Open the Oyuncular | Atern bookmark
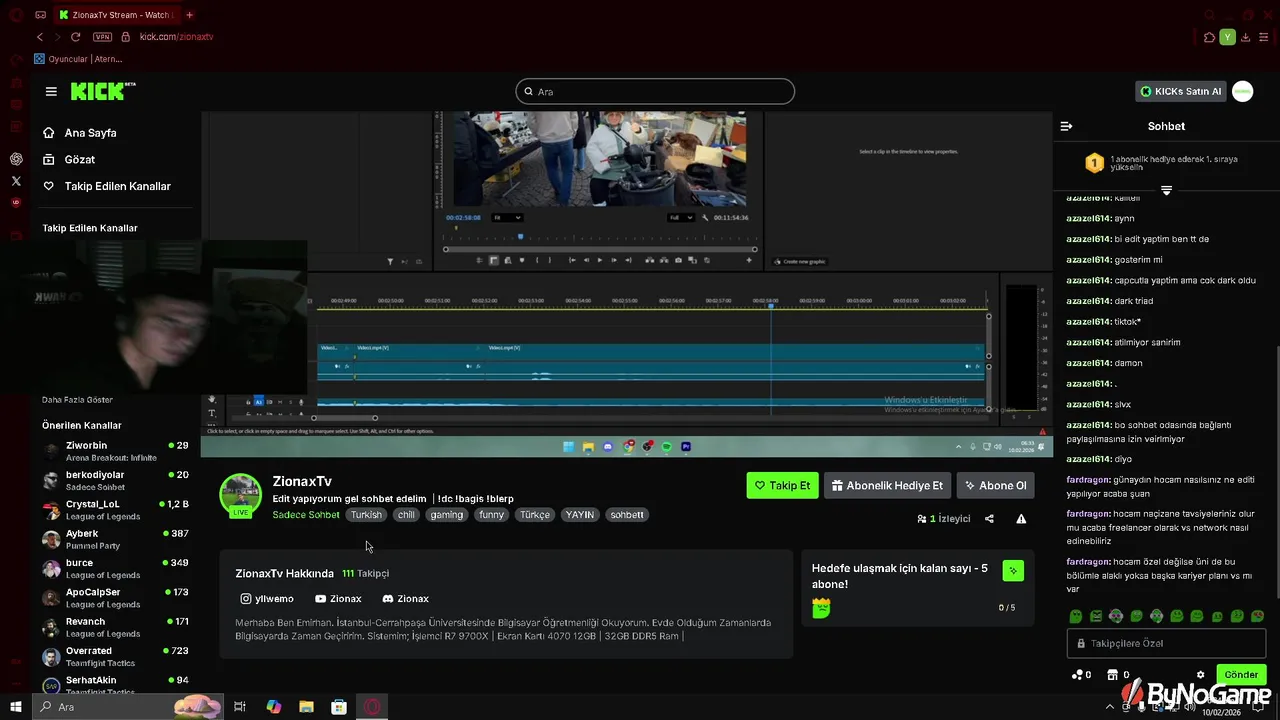The width and height of the screenshot is (1280, 720). [78, 59]
